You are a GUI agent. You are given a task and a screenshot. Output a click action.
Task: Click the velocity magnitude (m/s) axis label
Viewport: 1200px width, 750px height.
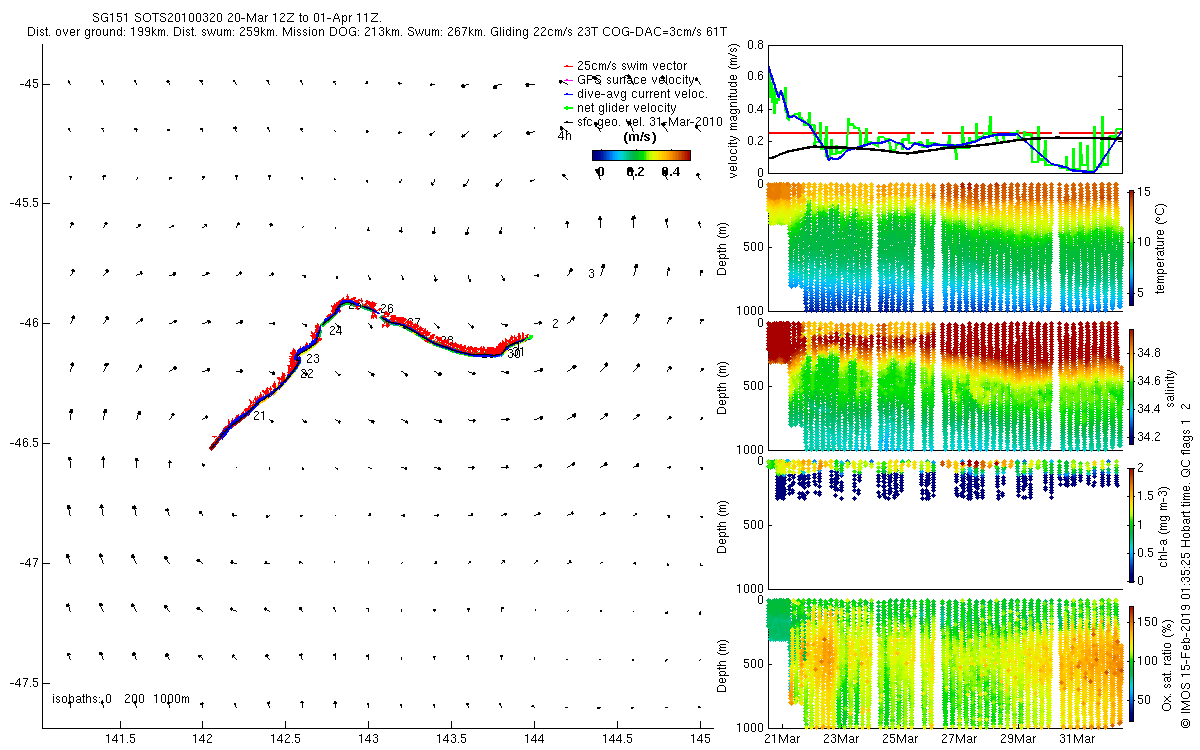tap(735, 110)
